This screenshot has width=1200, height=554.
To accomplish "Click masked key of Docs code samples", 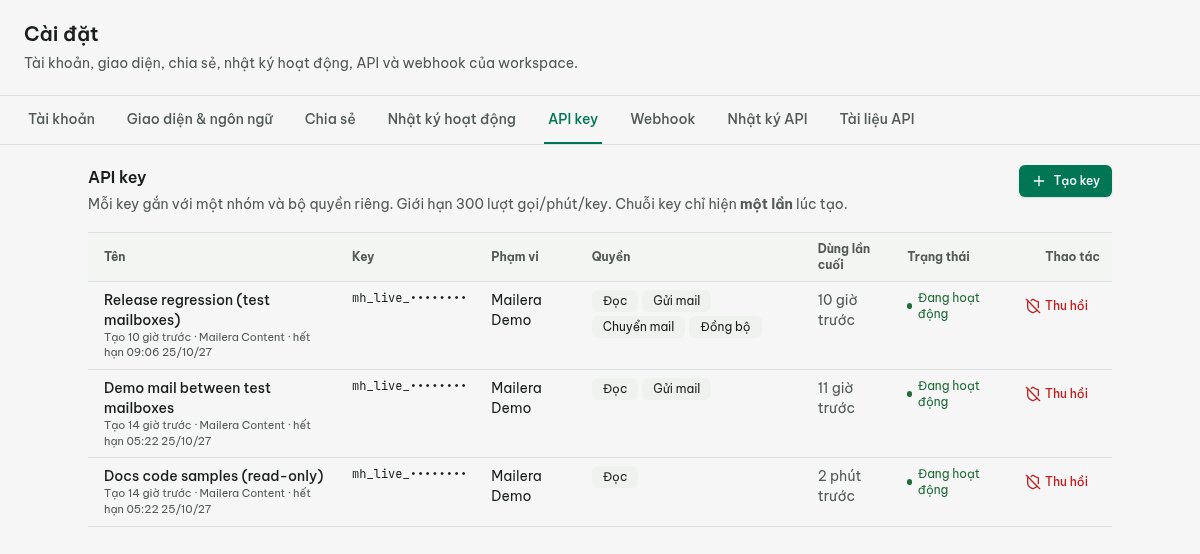I will coord(409,474).
